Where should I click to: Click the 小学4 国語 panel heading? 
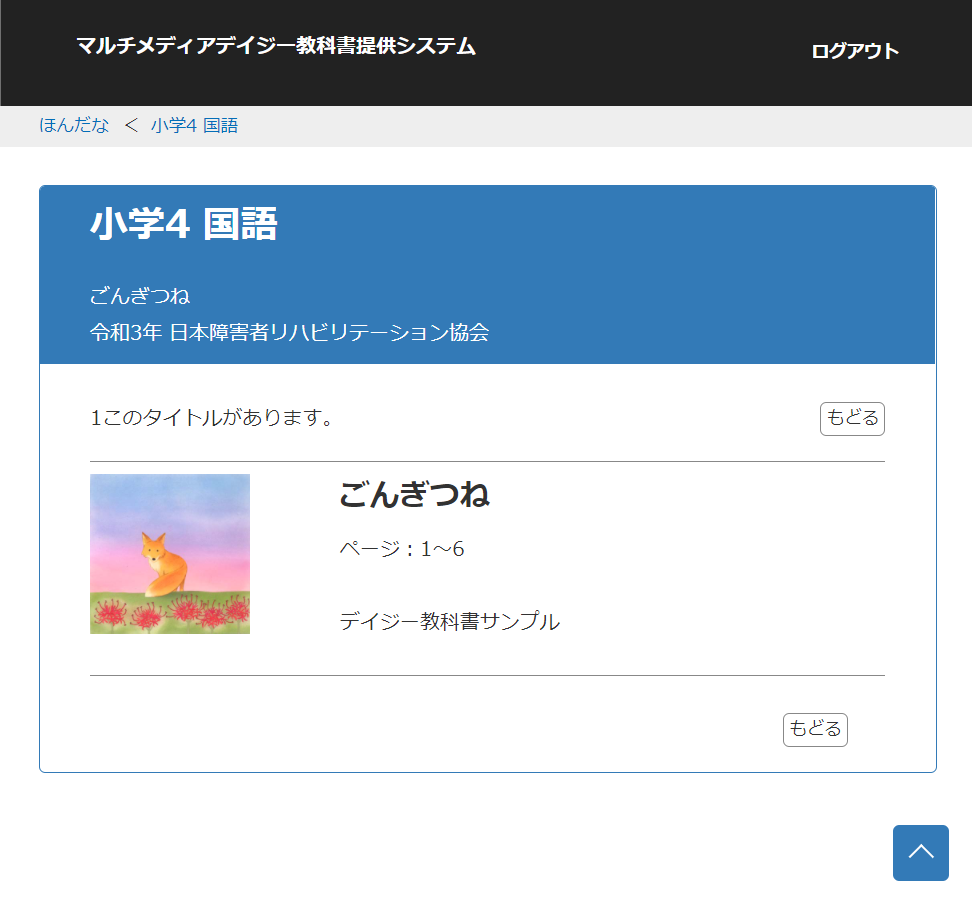pyautogui.click(x=183, y=224)
